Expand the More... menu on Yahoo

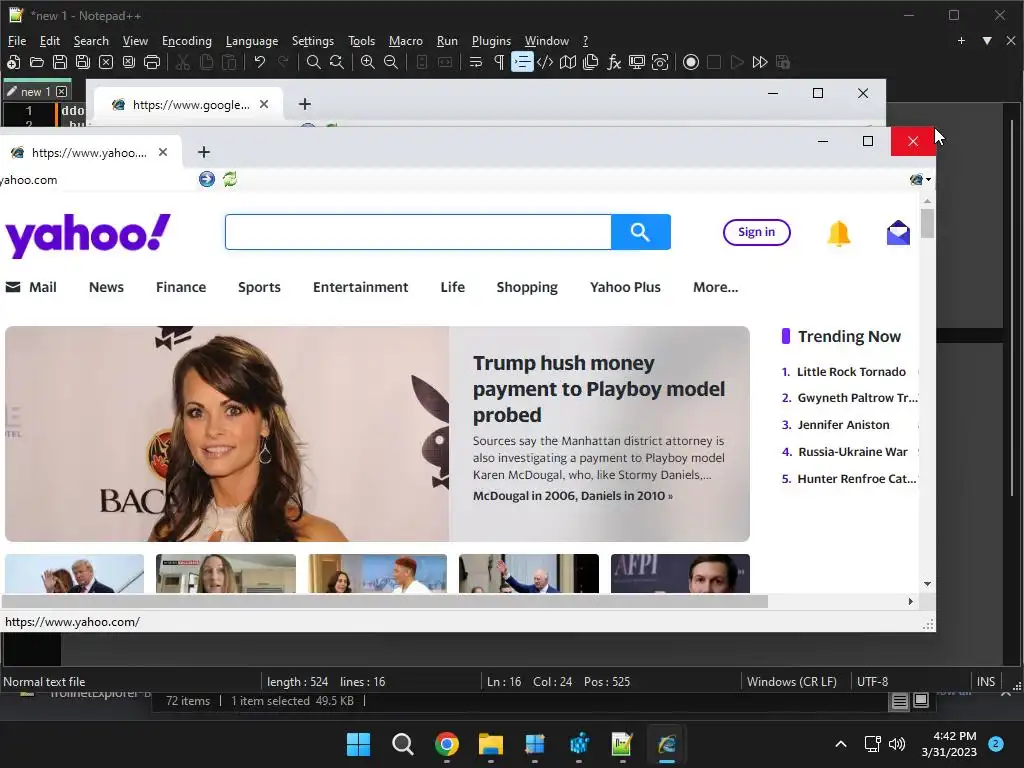[x=716, y=287]
